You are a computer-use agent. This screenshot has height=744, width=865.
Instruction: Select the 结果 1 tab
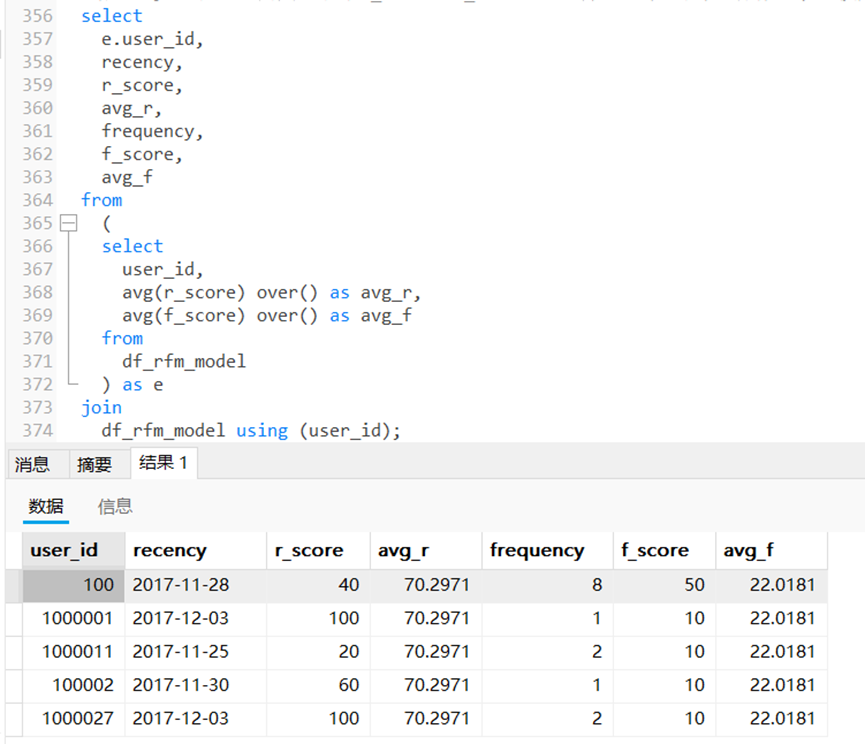coord(163,463)
